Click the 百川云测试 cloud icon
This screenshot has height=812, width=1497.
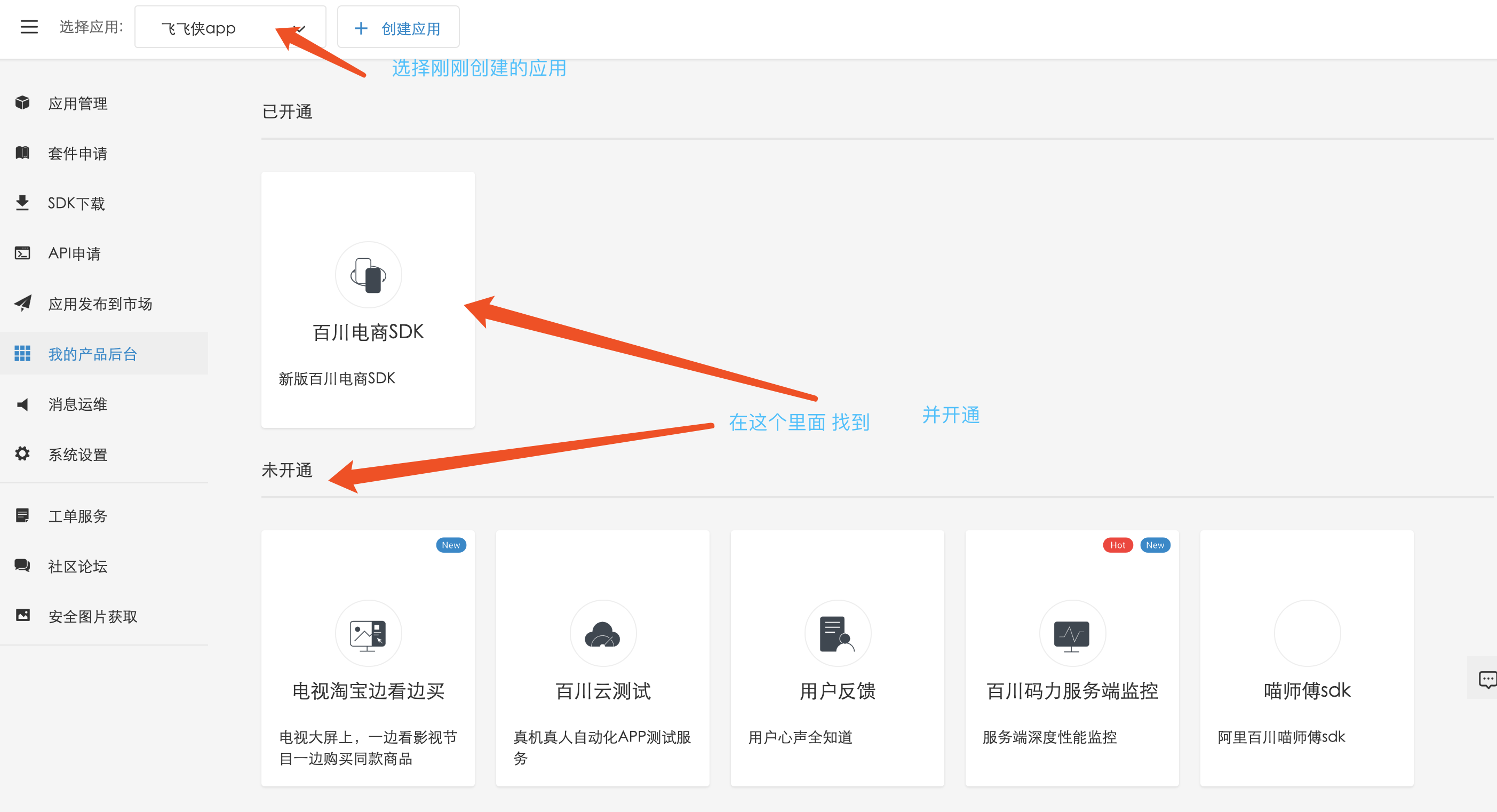(x=603, y=634)
